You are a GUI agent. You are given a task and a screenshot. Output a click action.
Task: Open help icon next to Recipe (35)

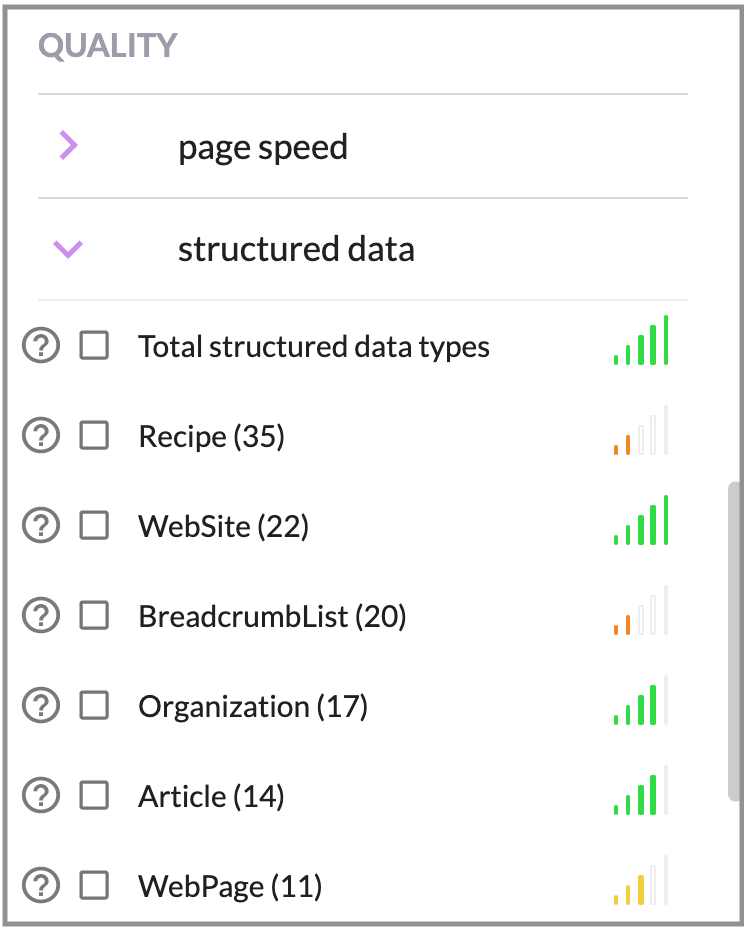pyautogui.click(x=41, y=437)
